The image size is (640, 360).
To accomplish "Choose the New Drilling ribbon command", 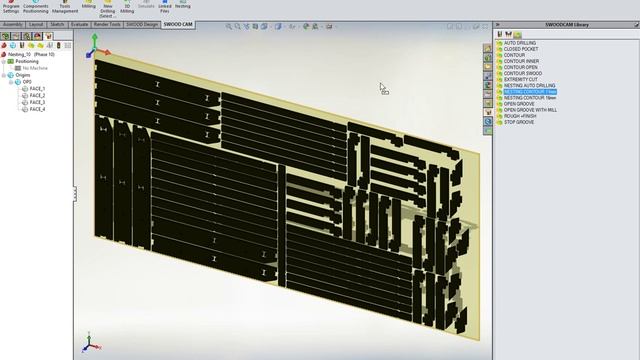I will [x=108, y=9].
